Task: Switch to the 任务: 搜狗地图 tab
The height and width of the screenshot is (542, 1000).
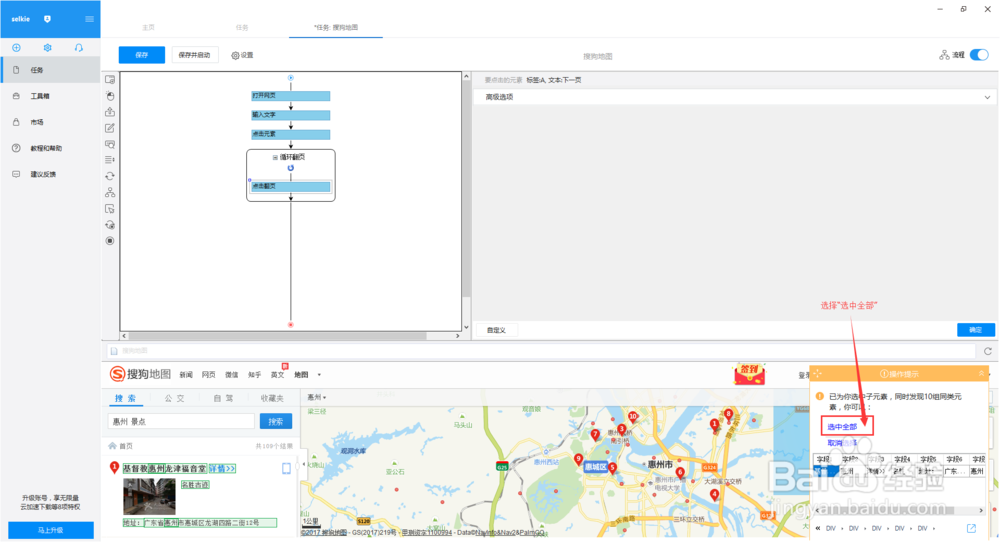Action: 336,27
